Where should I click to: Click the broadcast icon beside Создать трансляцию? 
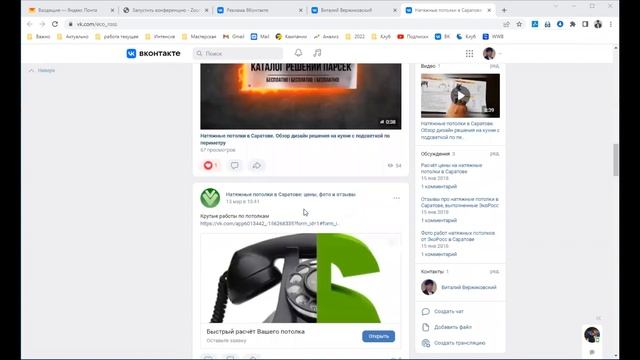pyautogui.click(x=426, y=343)
